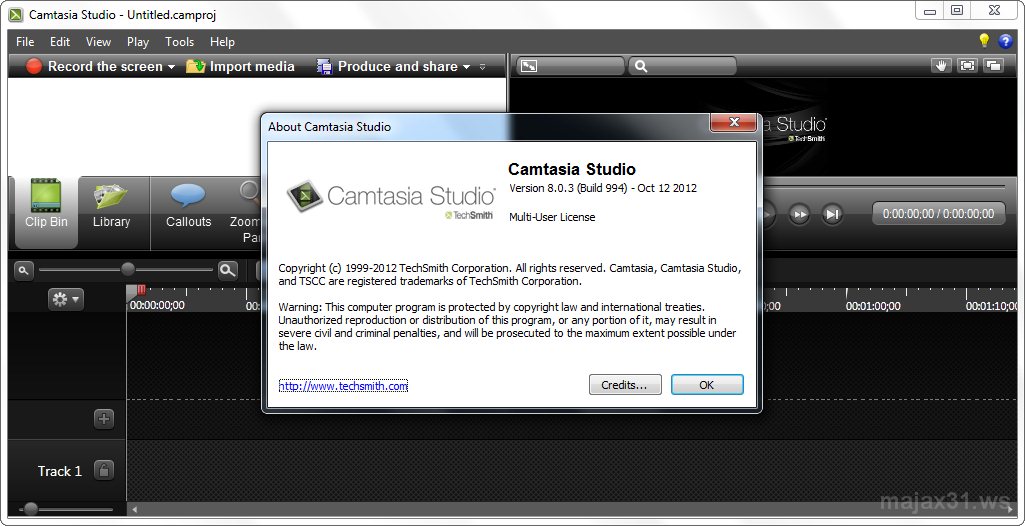The image size is (1025, 526).
Task: Click the Credits... button in About dialog
Action: (x=625, y=385)
